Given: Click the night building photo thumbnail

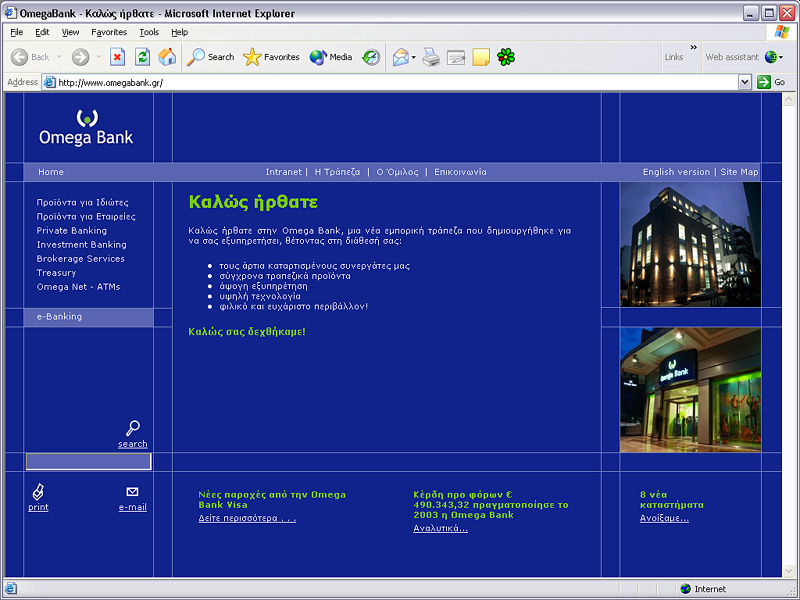Looking at the screenshot, I should point(690,244).
